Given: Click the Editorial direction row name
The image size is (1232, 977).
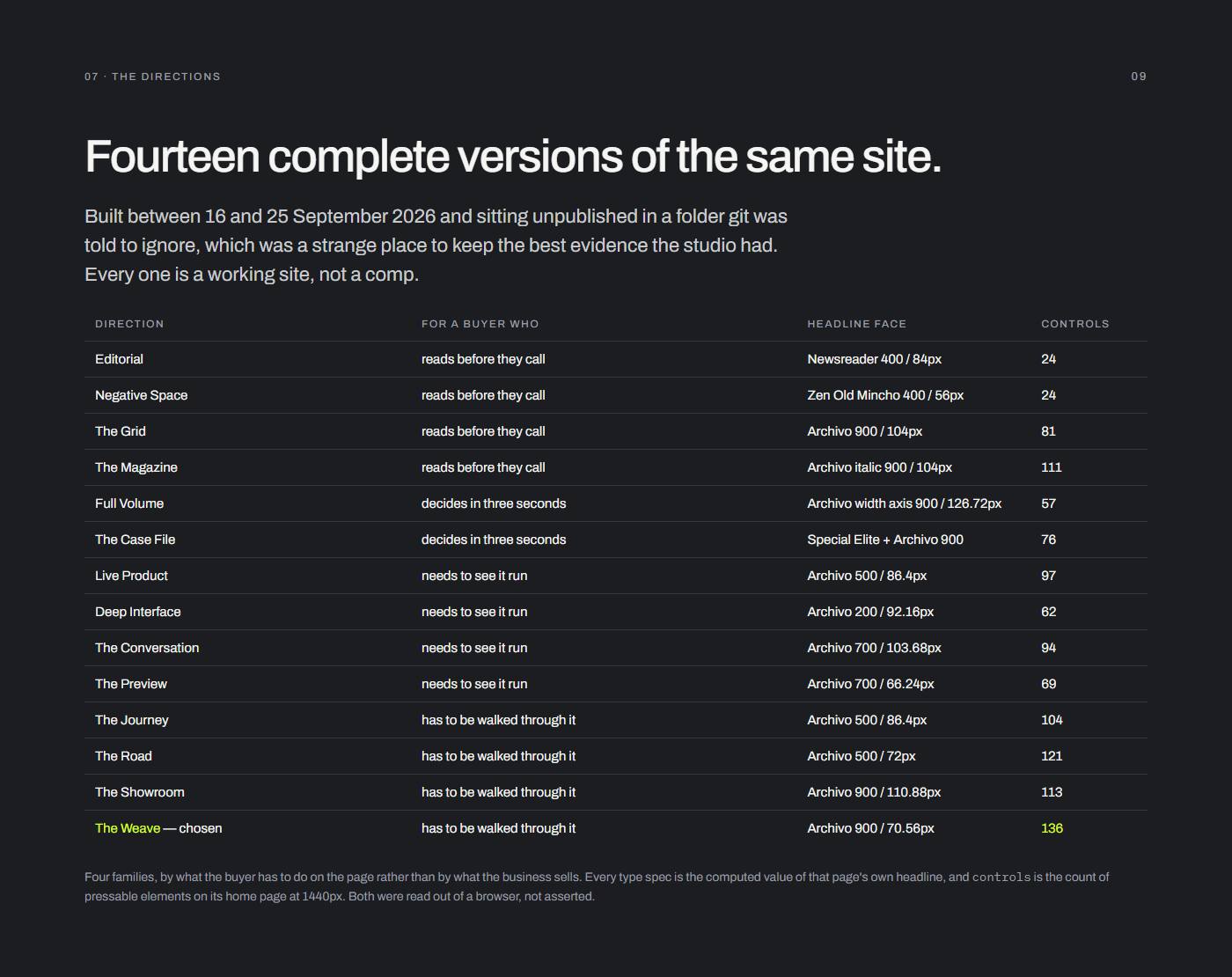Looking at the screenshot, I should tap(119, 359).
